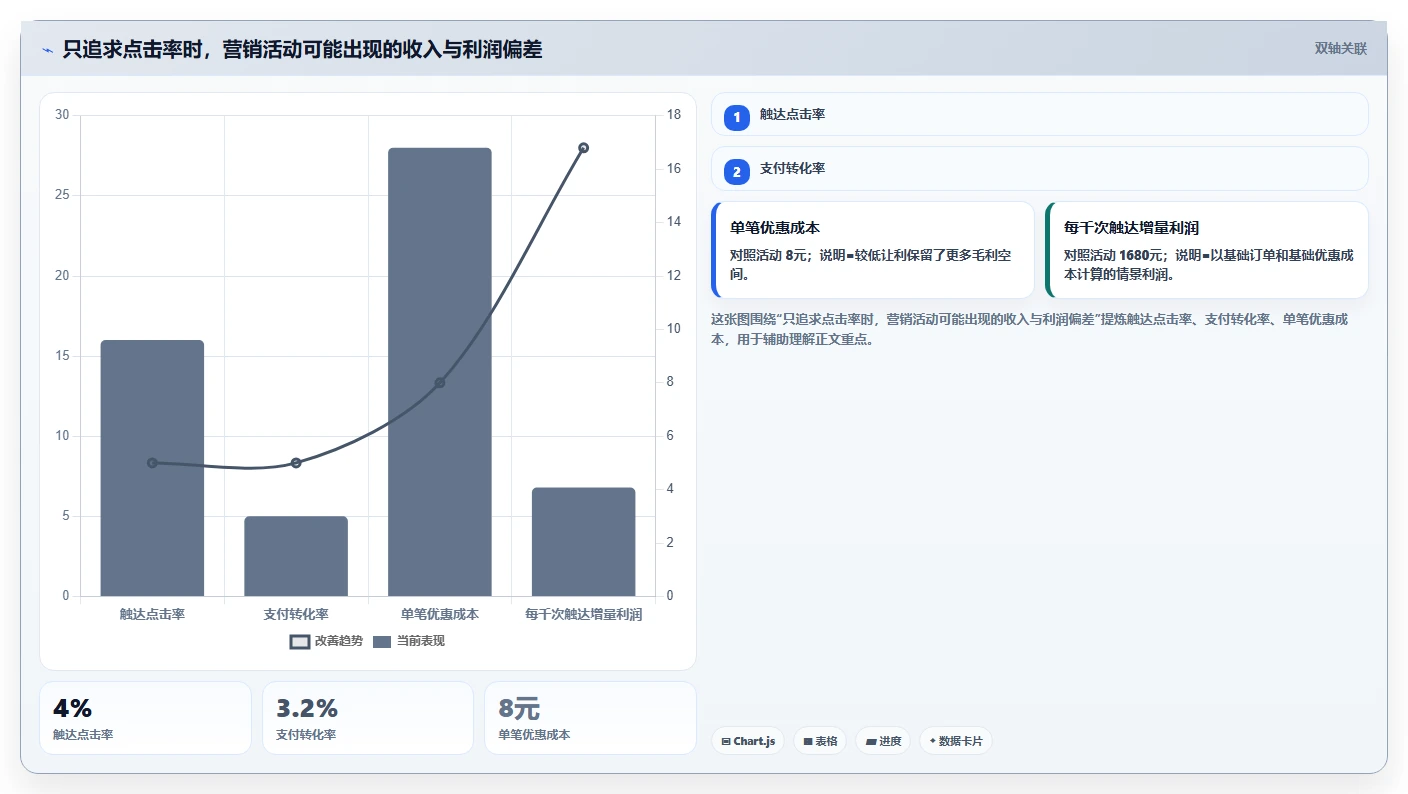
Task: Click the icon inside the 进度 chip
Action: (870, 742)
